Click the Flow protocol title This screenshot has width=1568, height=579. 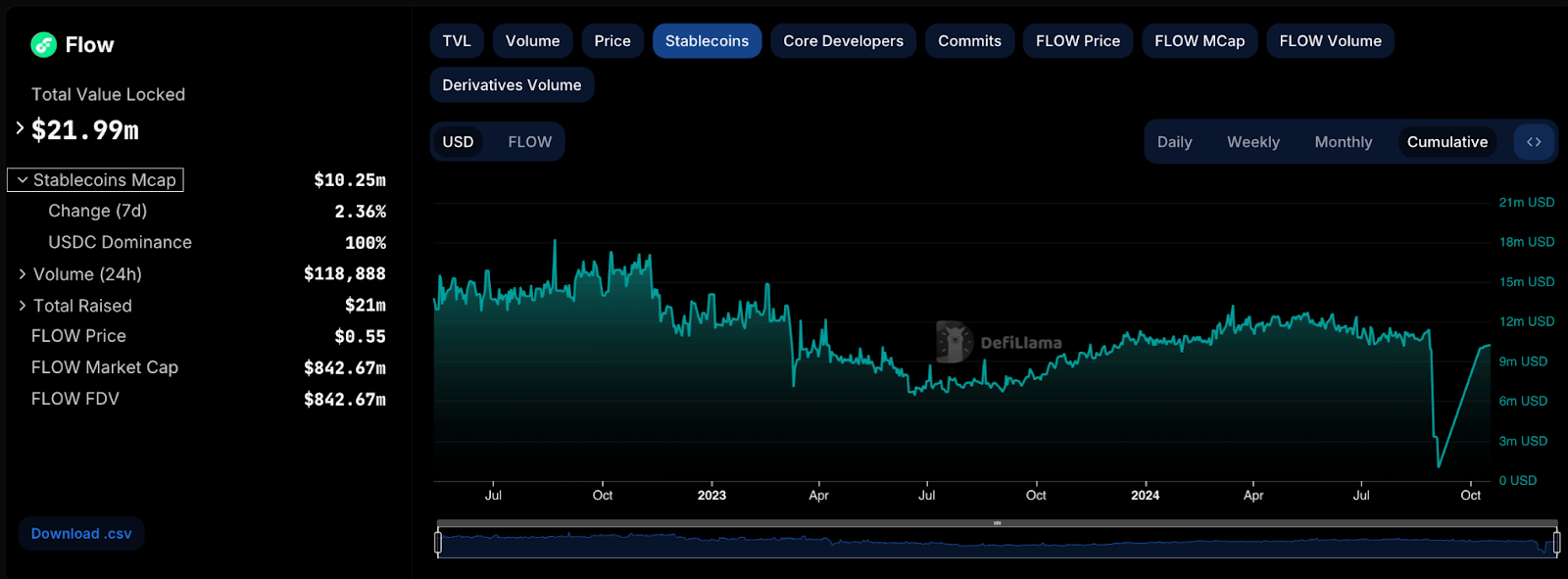[89, 45]
